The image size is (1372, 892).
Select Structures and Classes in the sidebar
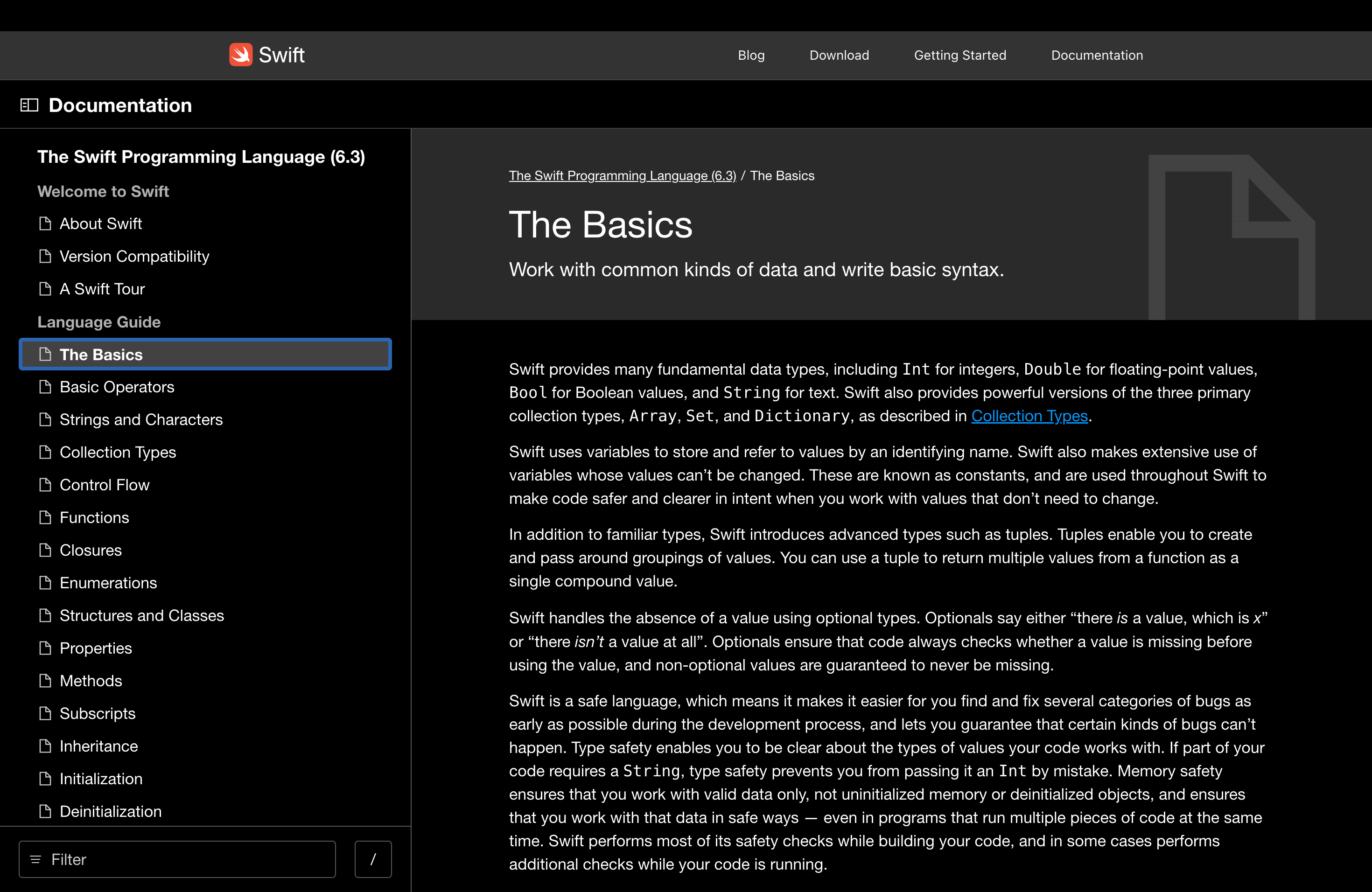(142, 615)
